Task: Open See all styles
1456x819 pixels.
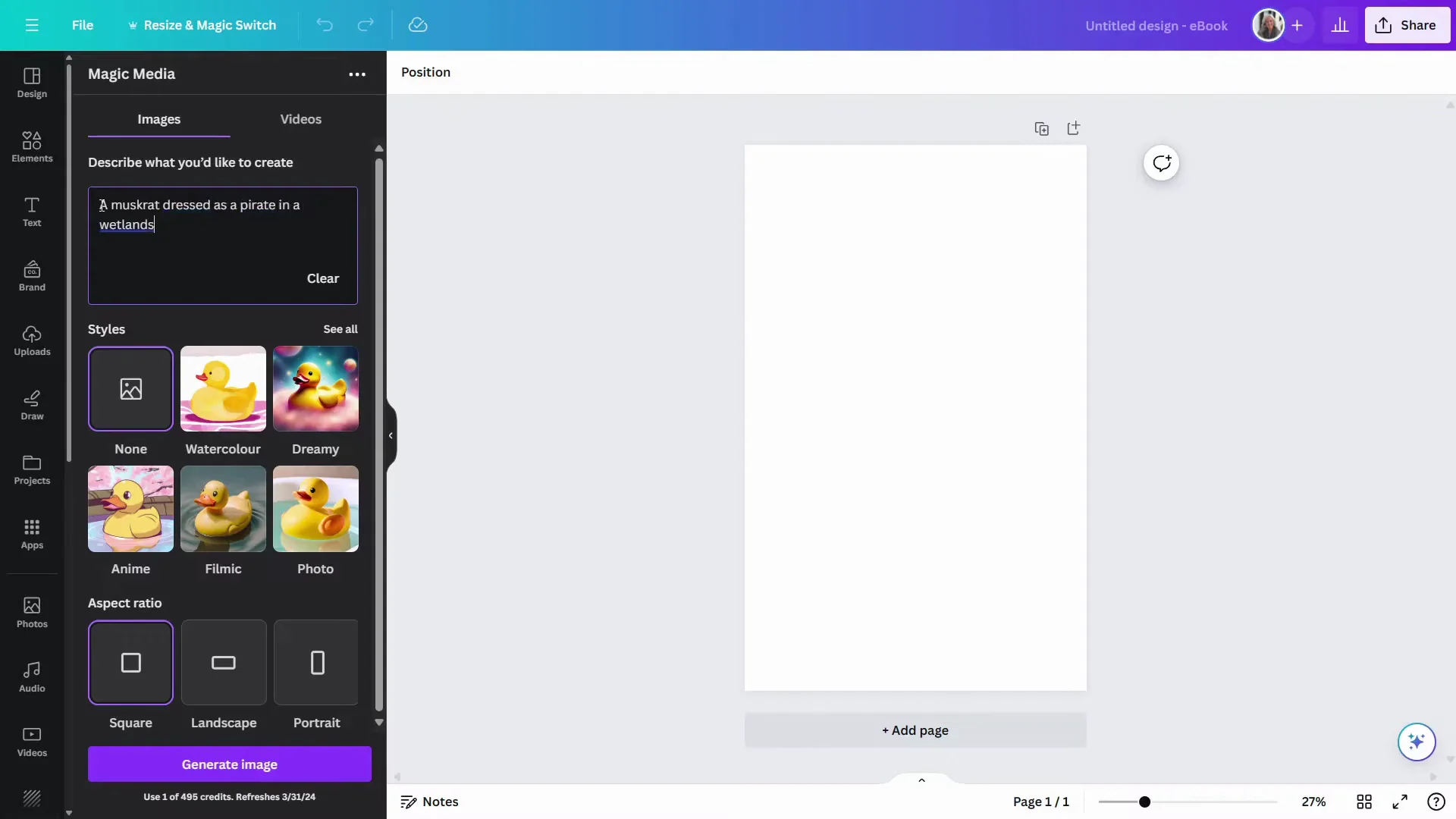Action: (x=340, y=329)
